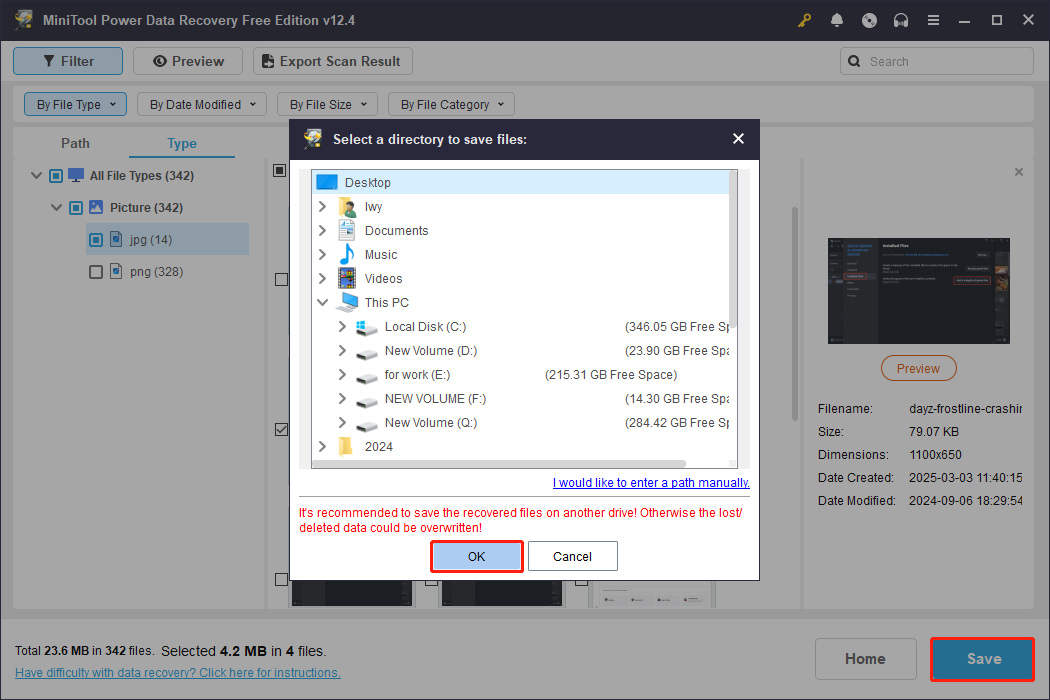This screenshot has width=1050, height=700.
Task: Switch to the Path tab
Action: click(75, 143)
